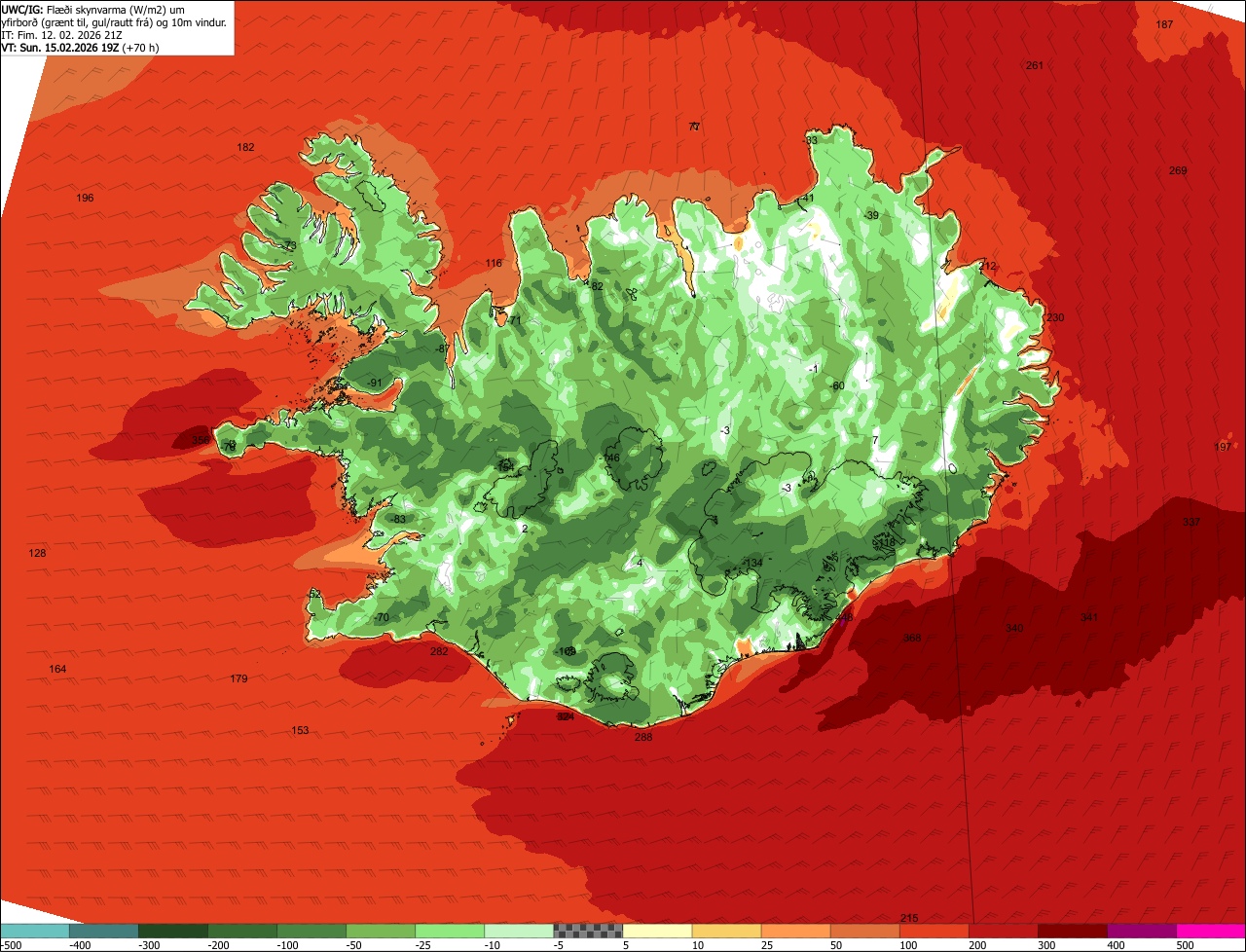Click the 341 value in the dark red zone
Screen dimensions: 1246x952
(x=1089, y=617)
